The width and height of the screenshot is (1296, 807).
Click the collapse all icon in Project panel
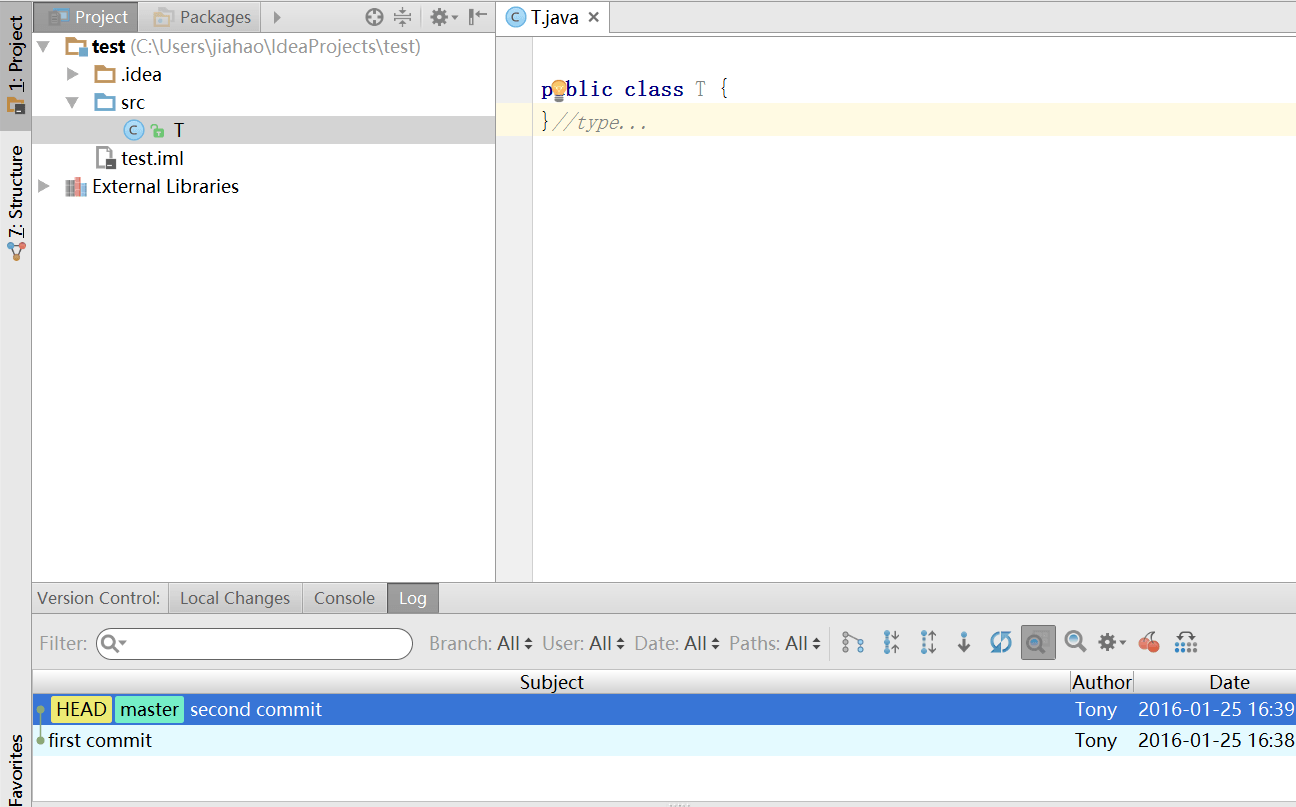pyautogui.click(x=402, y=16)
